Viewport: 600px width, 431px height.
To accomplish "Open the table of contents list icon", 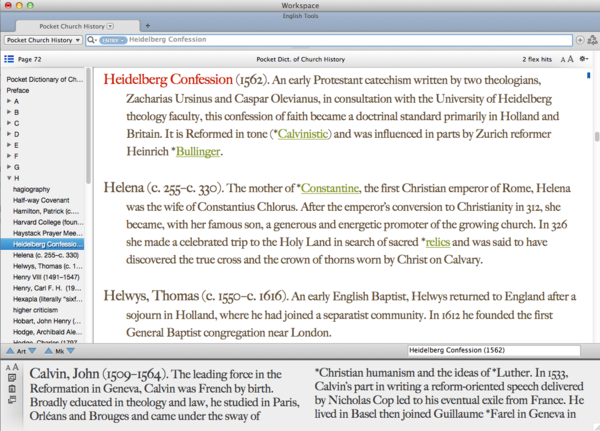I will tap(9, 59).
